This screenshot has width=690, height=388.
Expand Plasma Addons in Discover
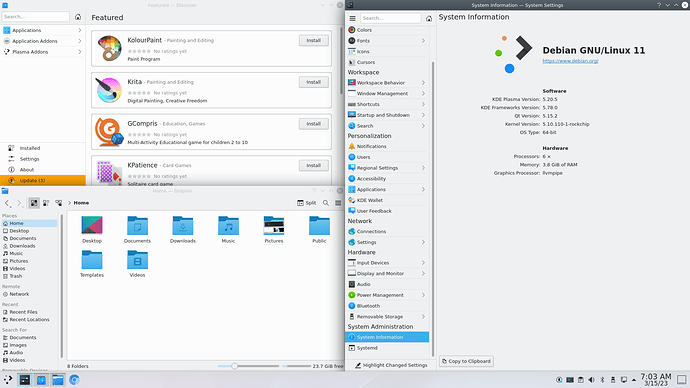tap(80, 52)
